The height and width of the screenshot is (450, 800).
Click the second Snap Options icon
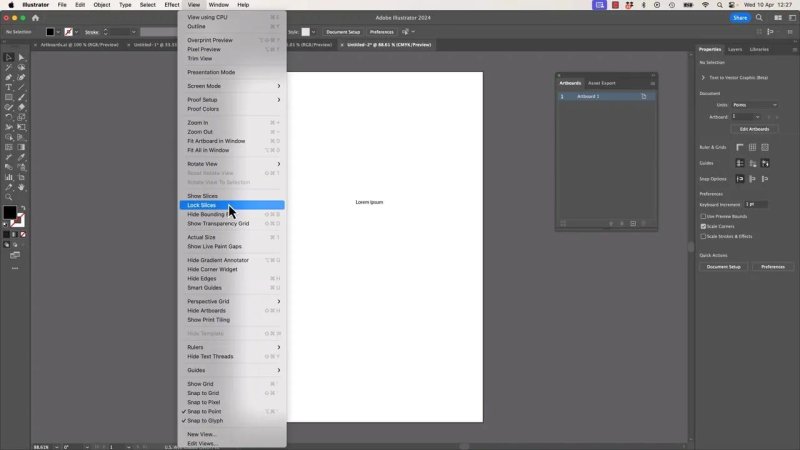pyautogui.click(x=753, y=179)
